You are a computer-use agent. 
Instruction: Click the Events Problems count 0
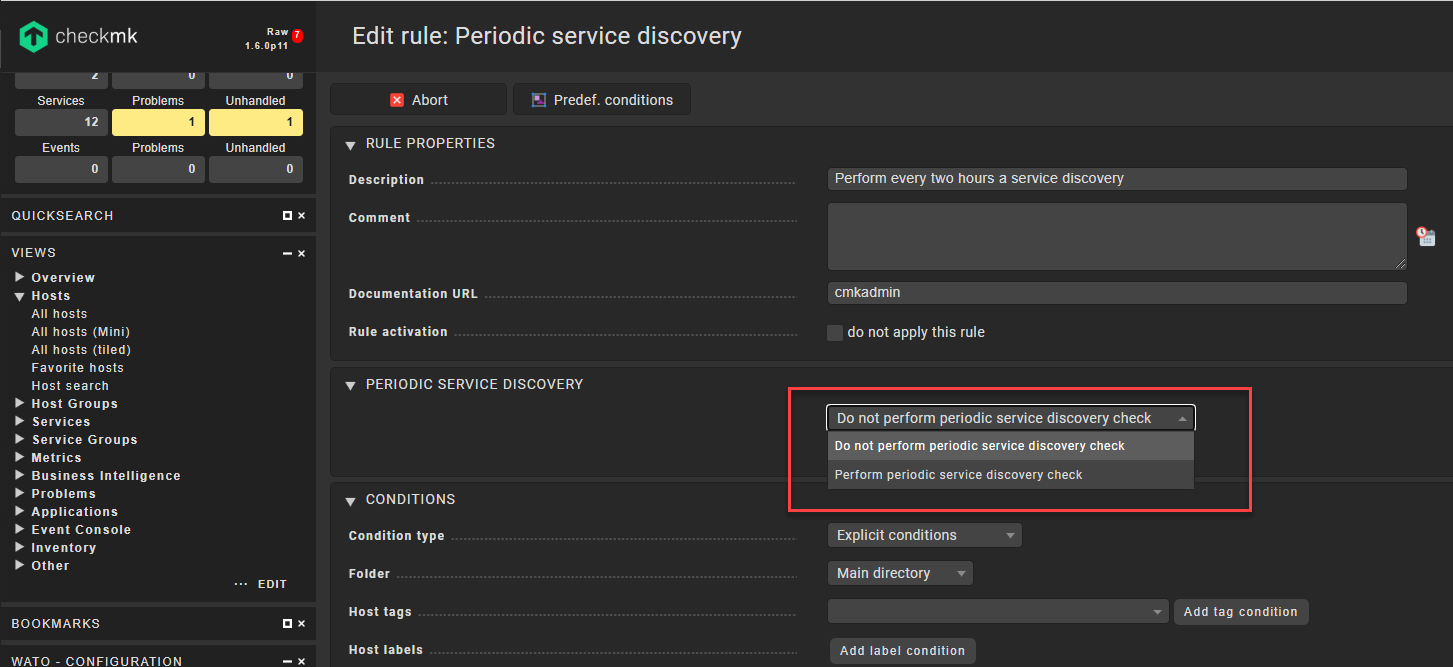point(158,169)
